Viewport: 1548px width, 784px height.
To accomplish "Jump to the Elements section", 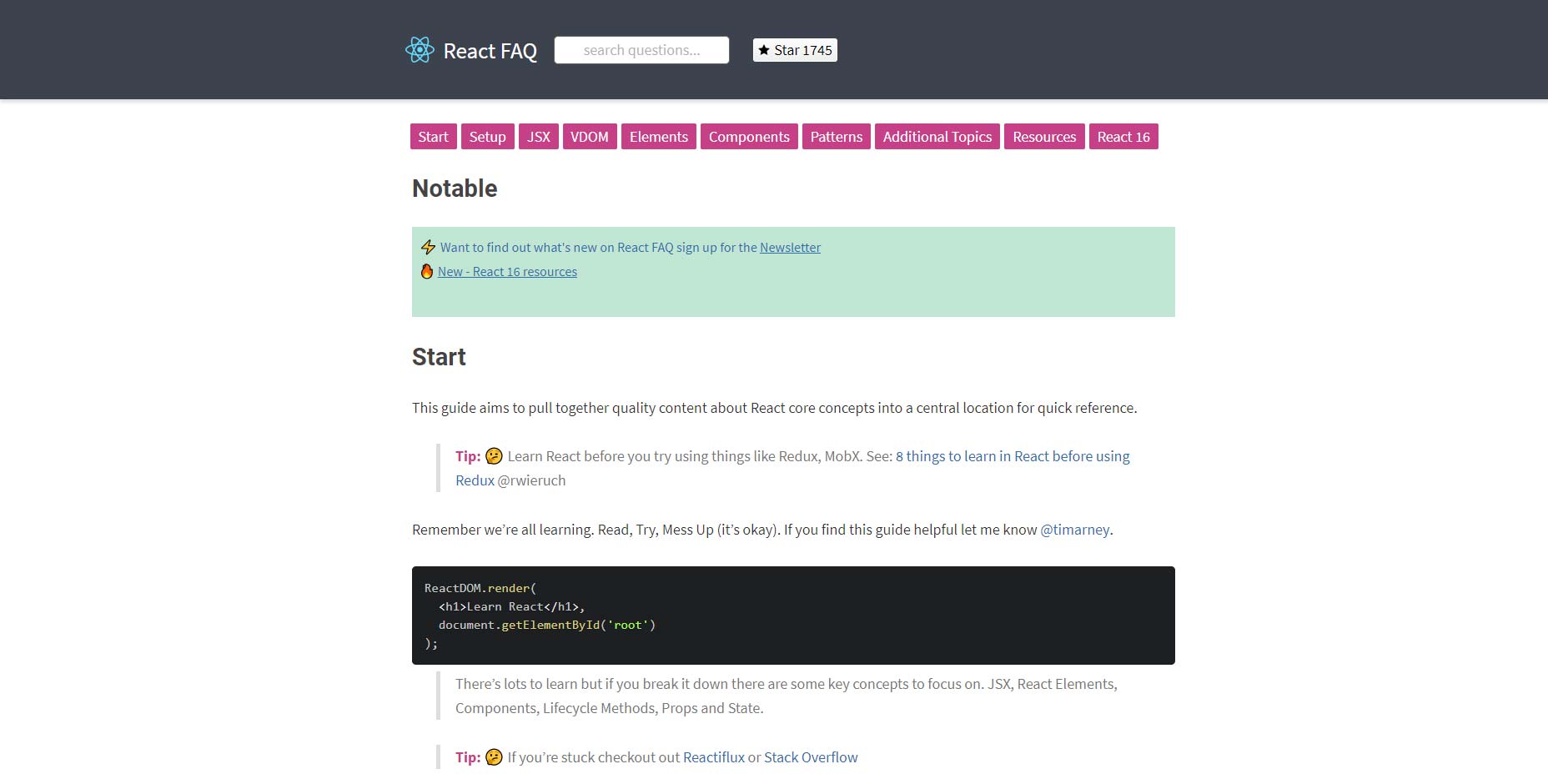I will pyautogui.click(x=659, y=137).
